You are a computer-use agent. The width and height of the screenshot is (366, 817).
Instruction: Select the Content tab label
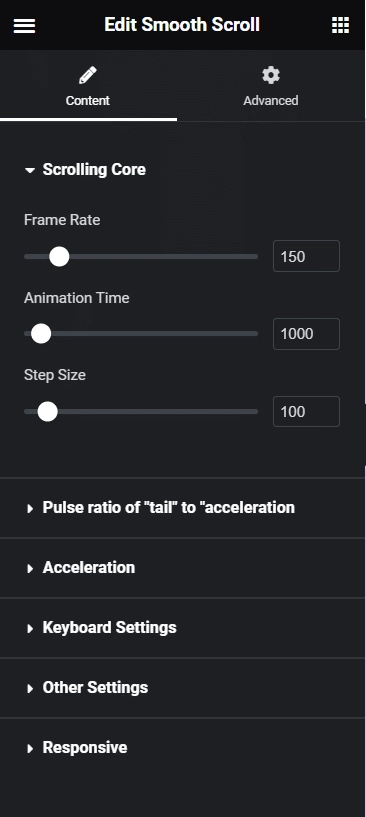(88, 100)
